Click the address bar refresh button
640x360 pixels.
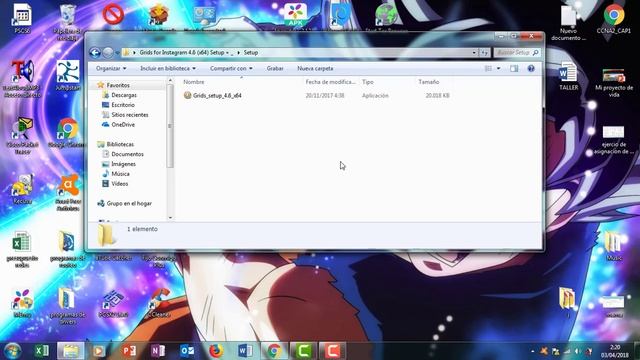[484, 53]
